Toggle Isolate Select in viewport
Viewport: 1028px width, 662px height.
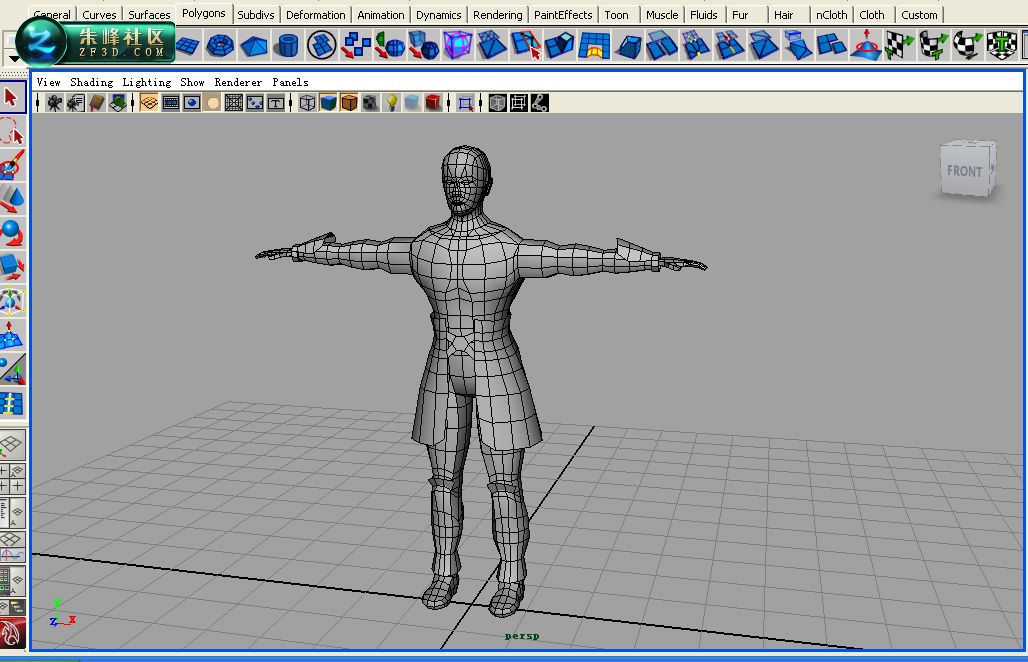465,104
